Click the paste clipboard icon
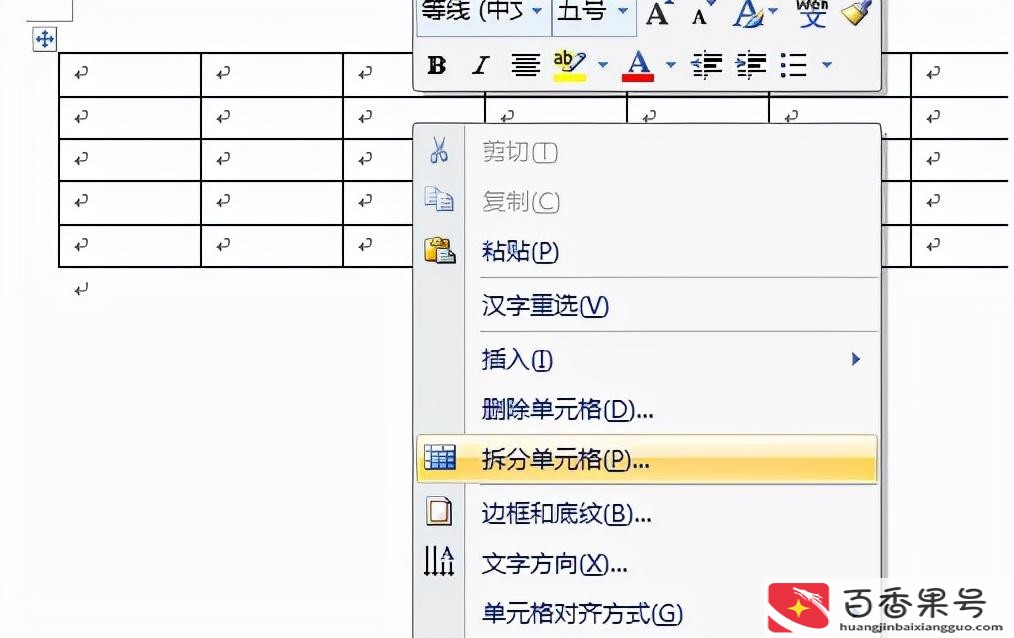 click(440, 250)
